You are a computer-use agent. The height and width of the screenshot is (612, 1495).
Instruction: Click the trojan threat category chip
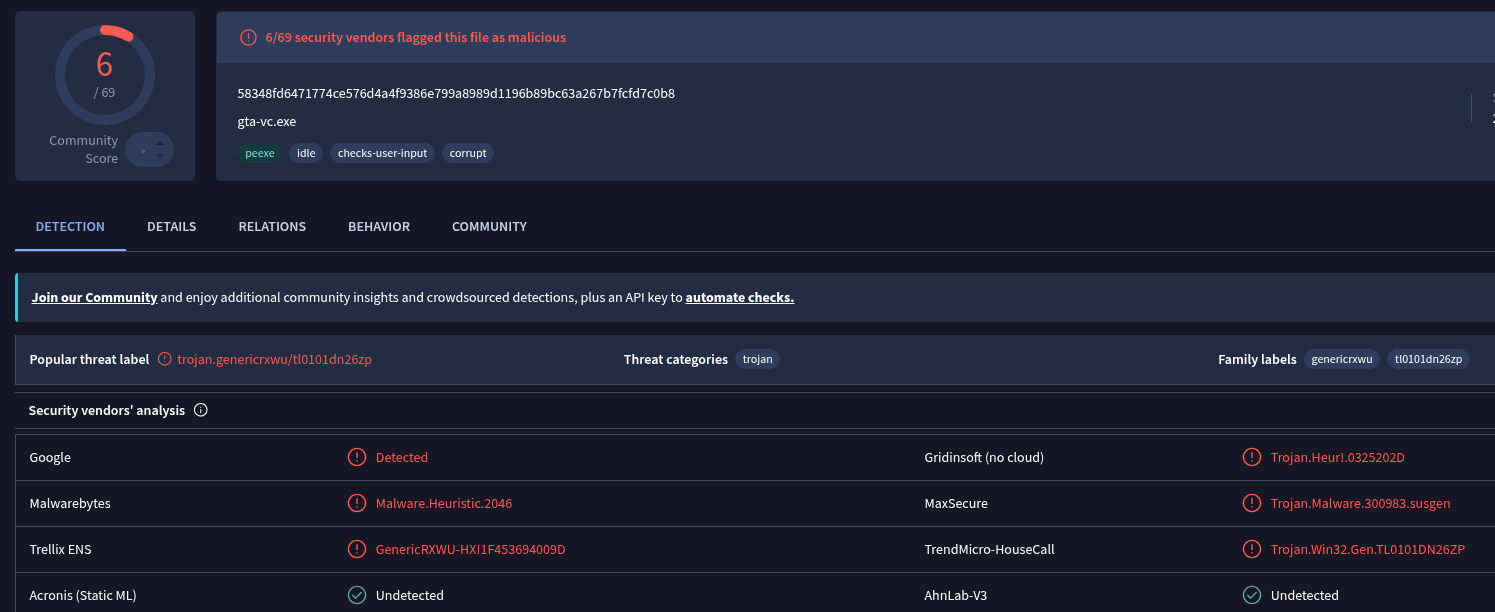pos(758,359)
